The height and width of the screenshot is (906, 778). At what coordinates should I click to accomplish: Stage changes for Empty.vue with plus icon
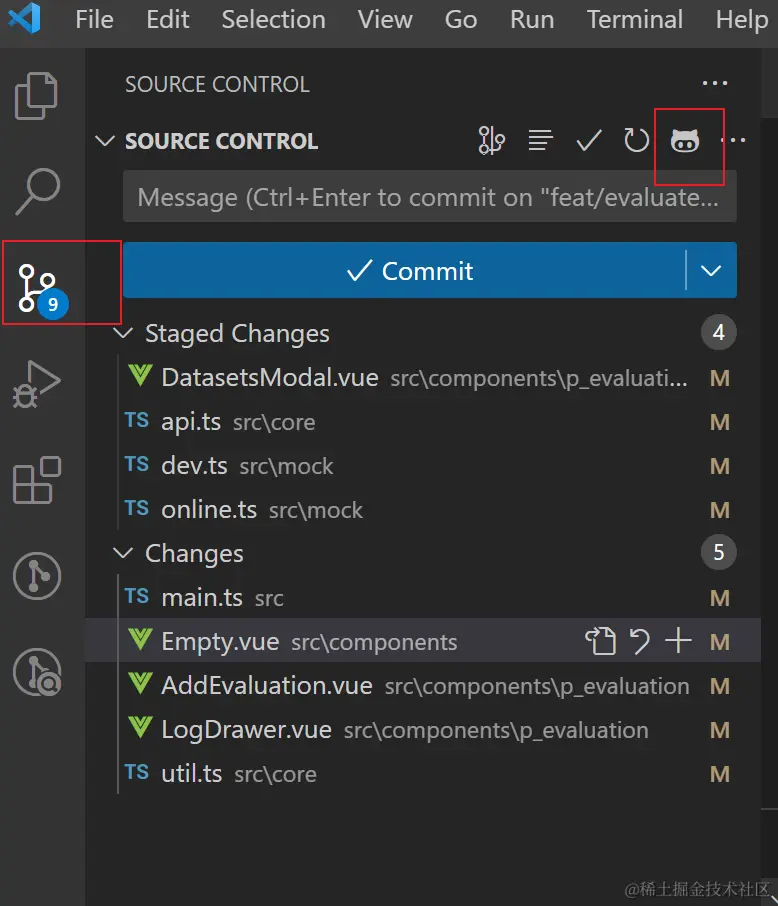point(678,641)
